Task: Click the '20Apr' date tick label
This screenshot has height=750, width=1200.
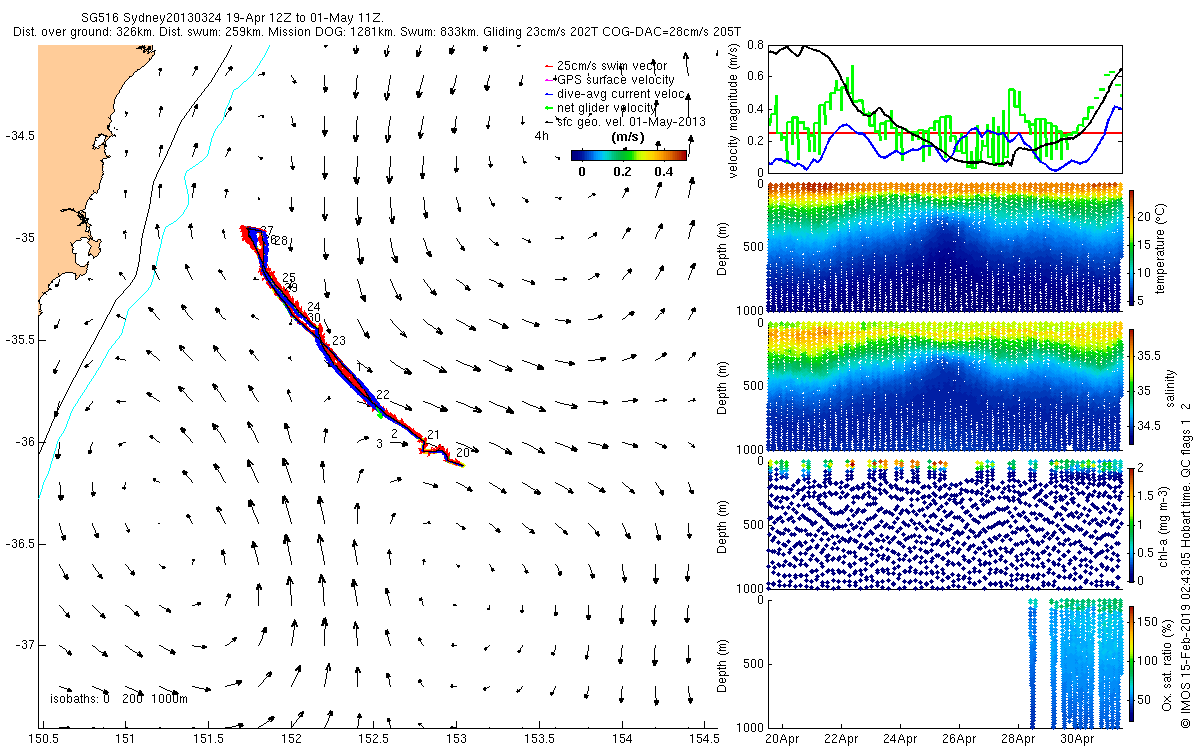Action: click(783, 740)
